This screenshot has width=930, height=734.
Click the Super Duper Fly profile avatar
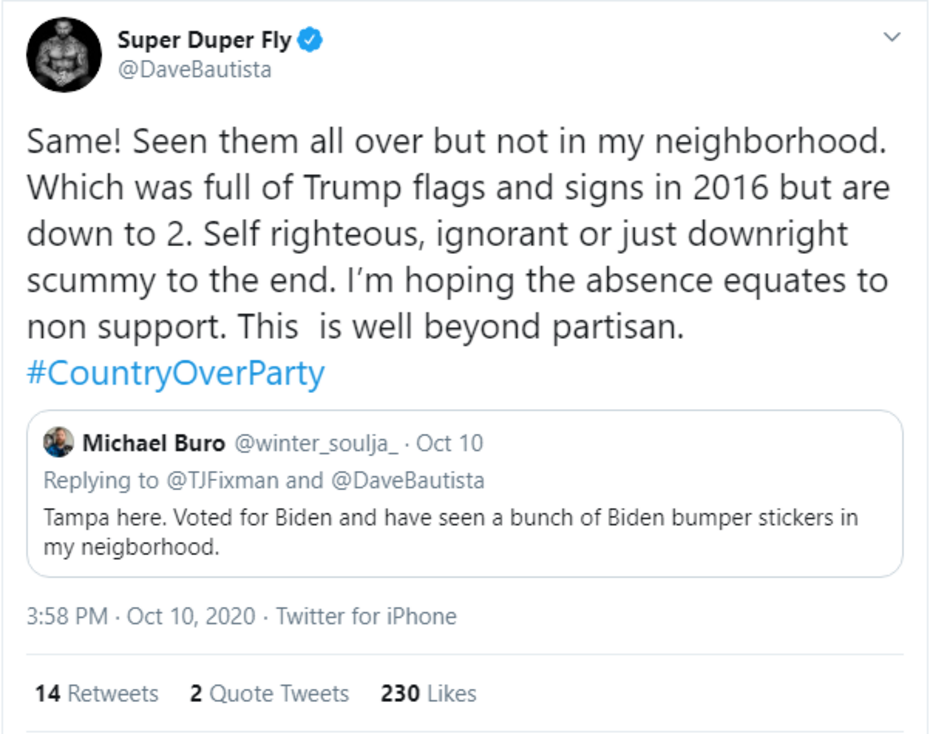click(63, 56)
